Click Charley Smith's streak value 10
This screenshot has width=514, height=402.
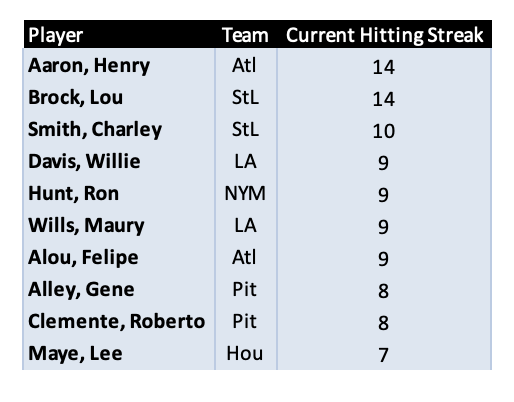384,129
